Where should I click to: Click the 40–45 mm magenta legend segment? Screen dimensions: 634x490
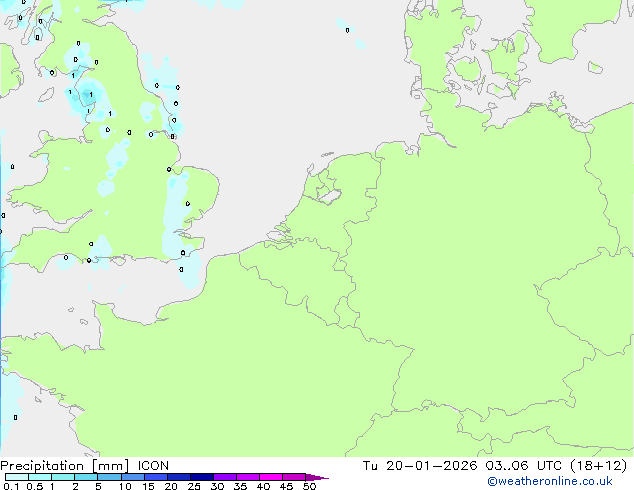[x=271, y=477]
